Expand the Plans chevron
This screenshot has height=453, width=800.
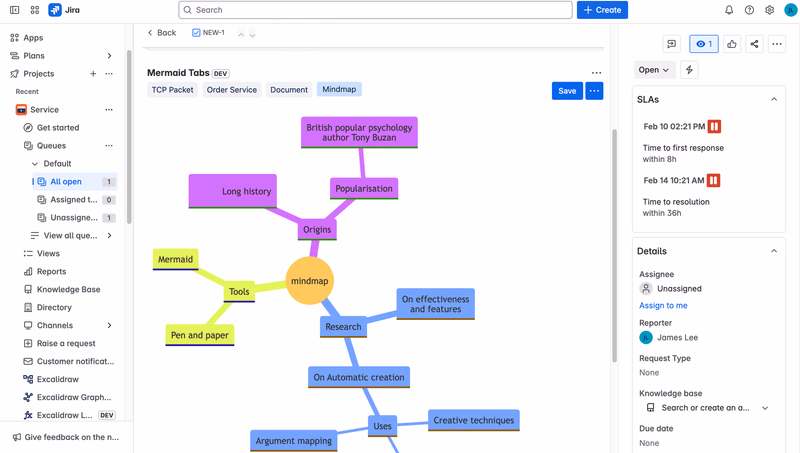109,56
